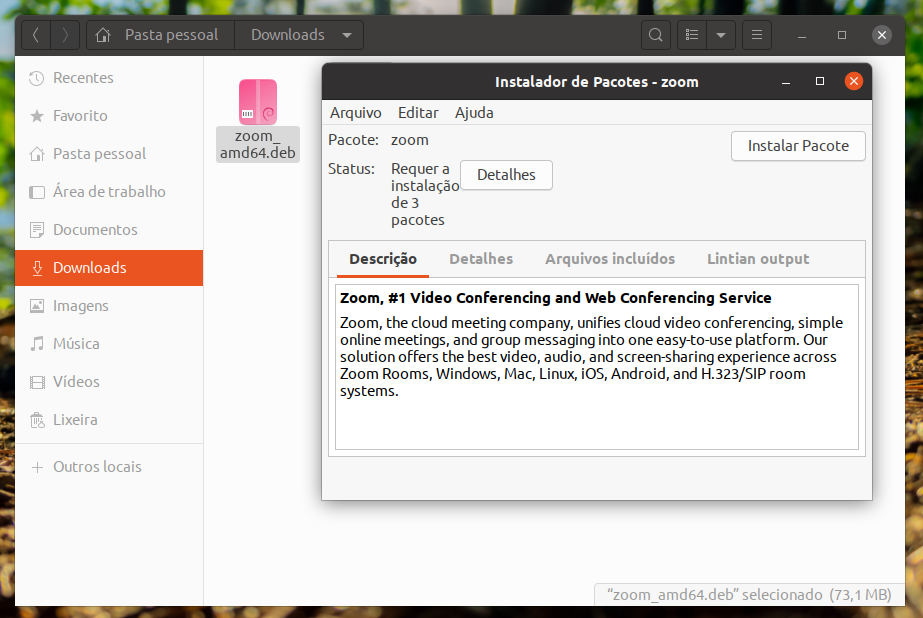
Task: Switch to list view icon
Action: [692, 35]
